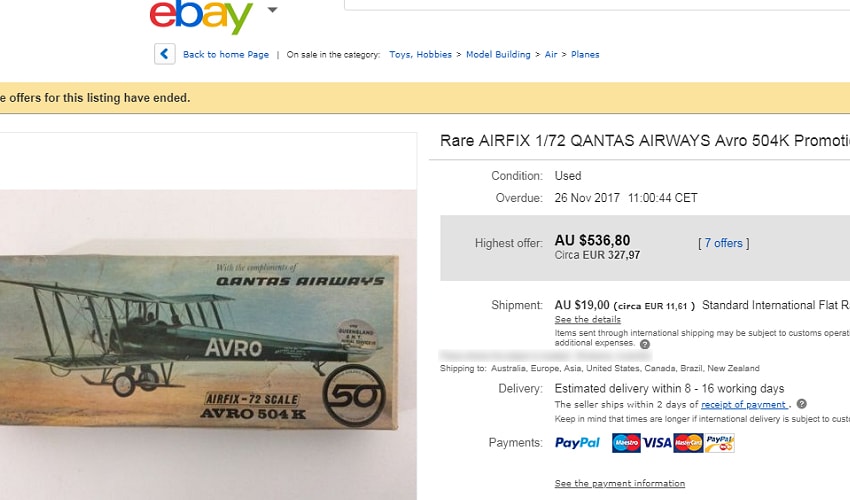This screenshot has width=850, height=500.
Task: Go back to home Page link
Action: (226, 54)
